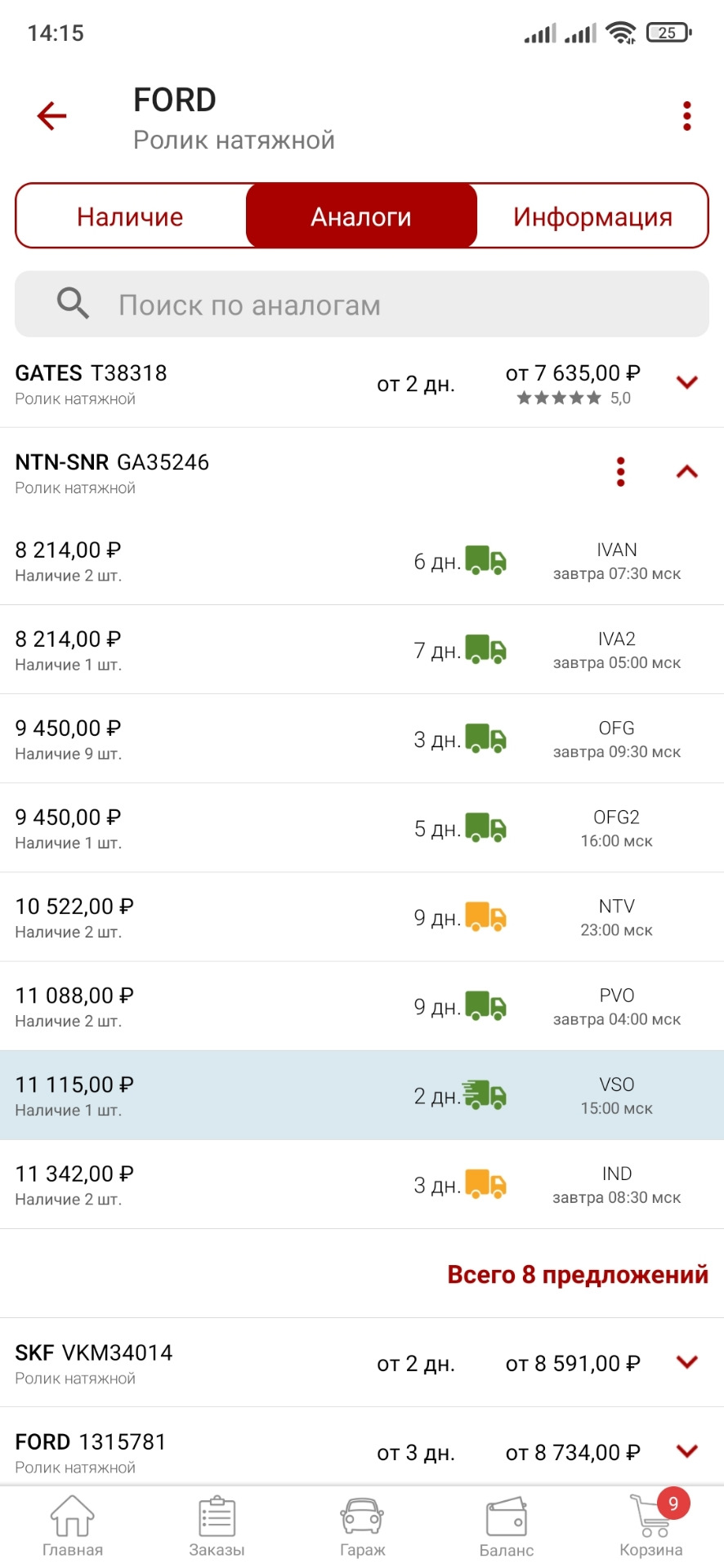Expand the GATES T38318 offers
Image resolution: width=724 pixels, height=1568 pixels.
687,382
